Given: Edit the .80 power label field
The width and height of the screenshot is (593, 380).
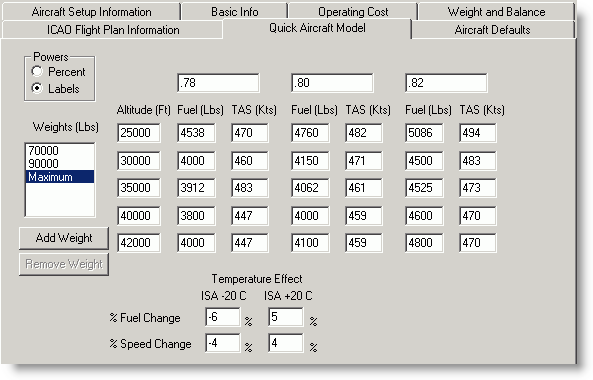Looking at the screenshot, I should tap(332, 83).
